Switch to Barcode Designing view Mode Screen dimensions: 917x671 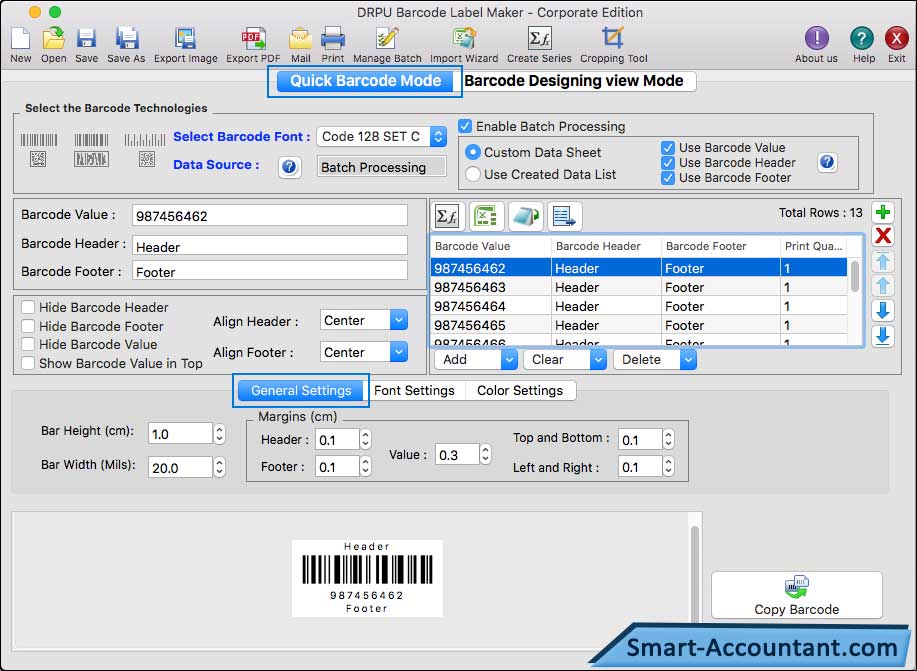pos(574,81)
